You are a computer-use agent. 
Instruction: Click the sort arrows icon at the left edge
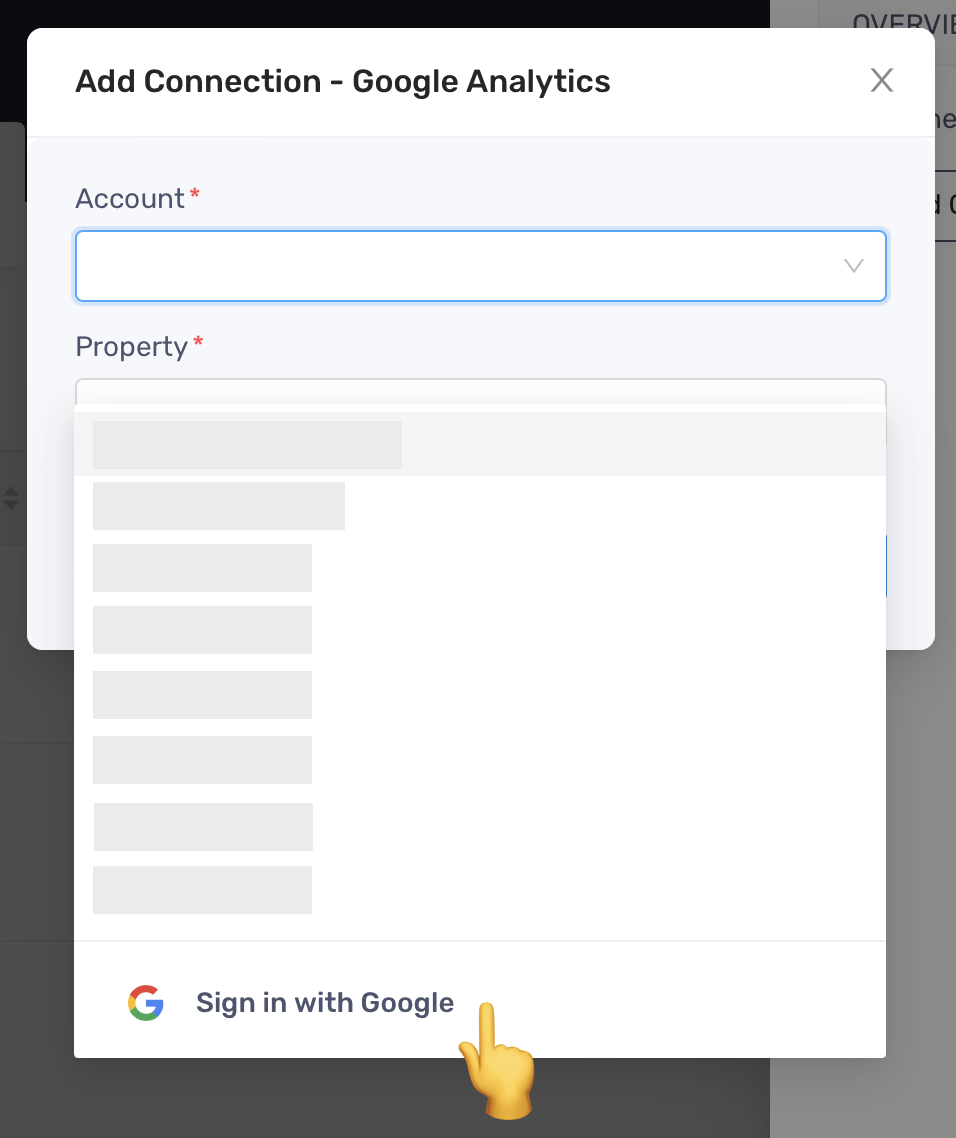[10, 498]
